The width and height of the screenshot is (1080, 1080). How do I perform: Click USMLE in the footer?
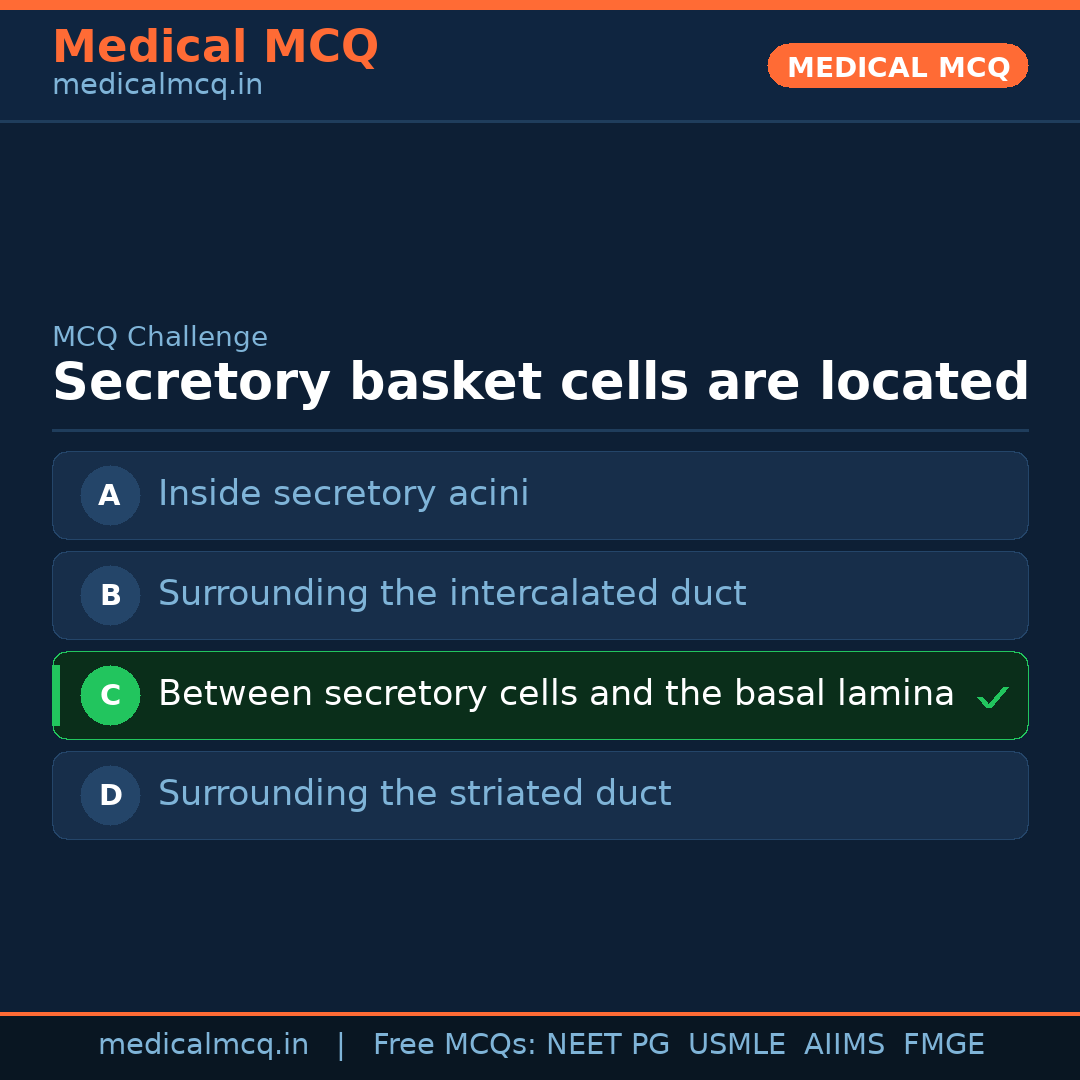[x=736, y=1045]
